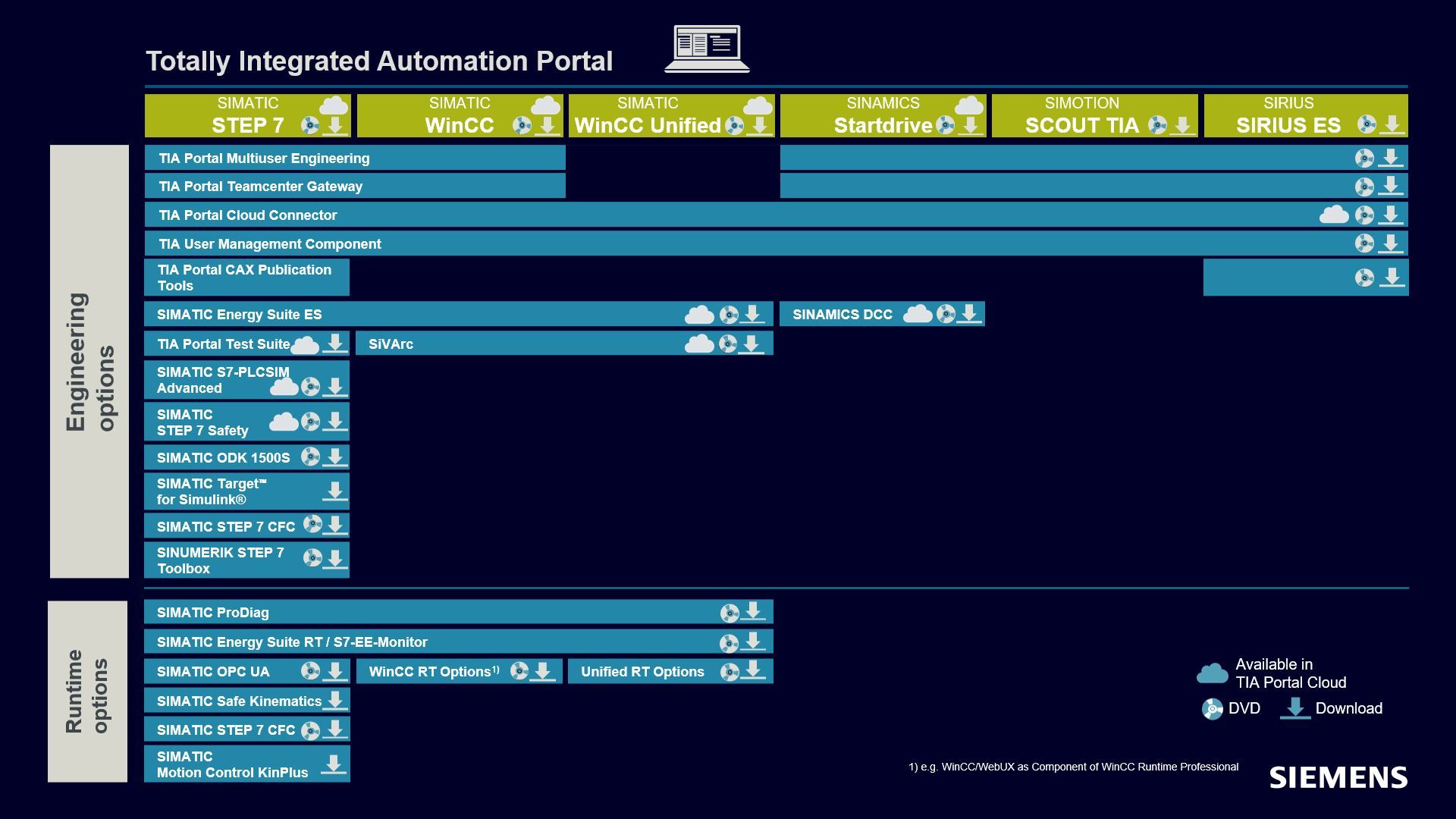1456x819 pixels.
Task: Click the legend Download arrow icon
Action: pos(1295,708)
